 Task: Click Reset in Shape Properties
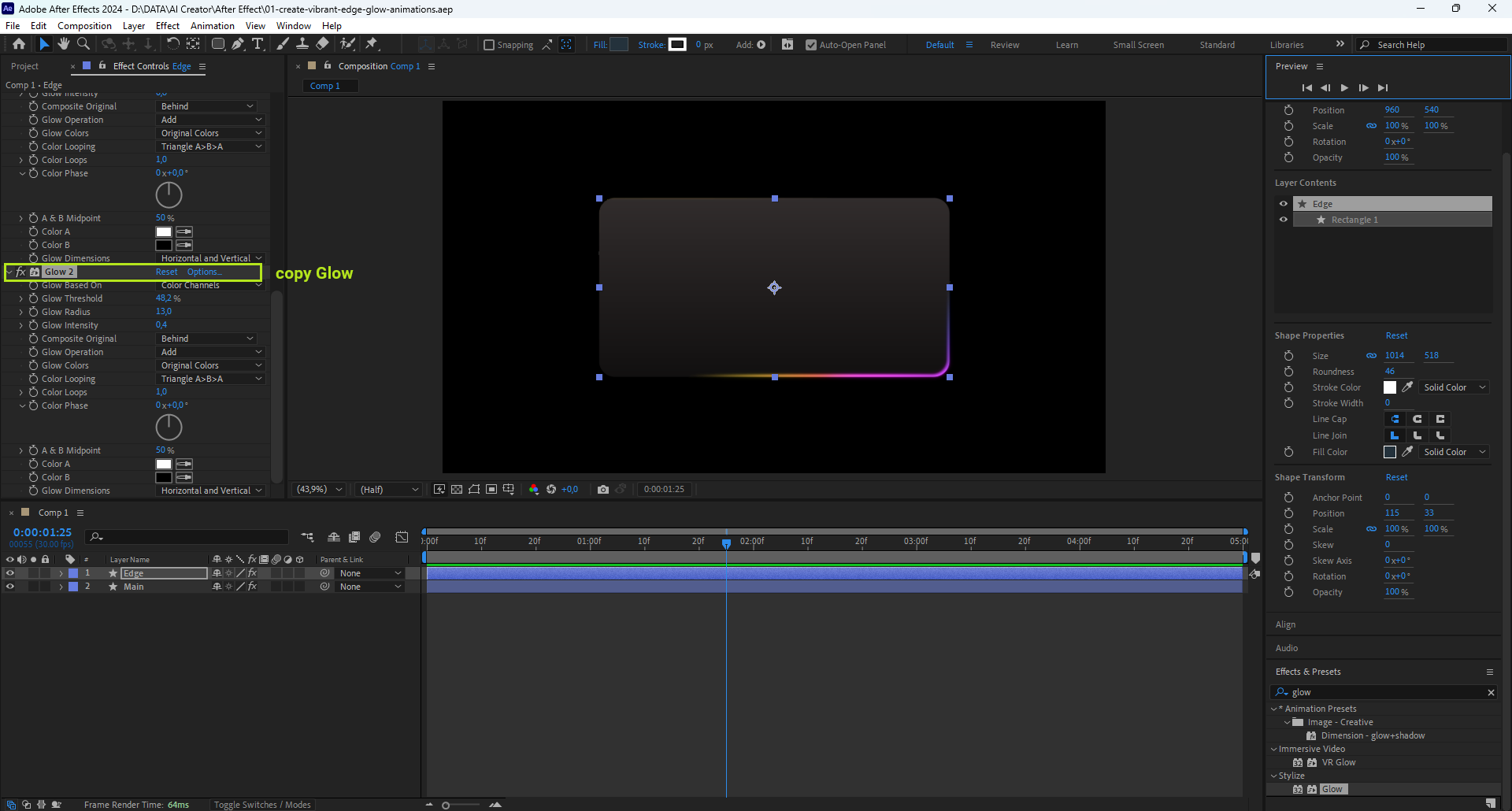[1396, 335]
